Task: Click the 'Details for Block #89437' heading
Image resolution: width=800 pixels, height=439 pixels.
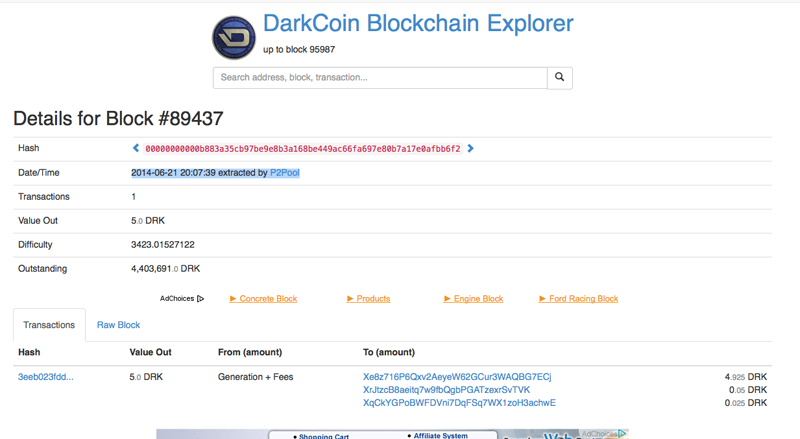Action: [x=118, y=118]
